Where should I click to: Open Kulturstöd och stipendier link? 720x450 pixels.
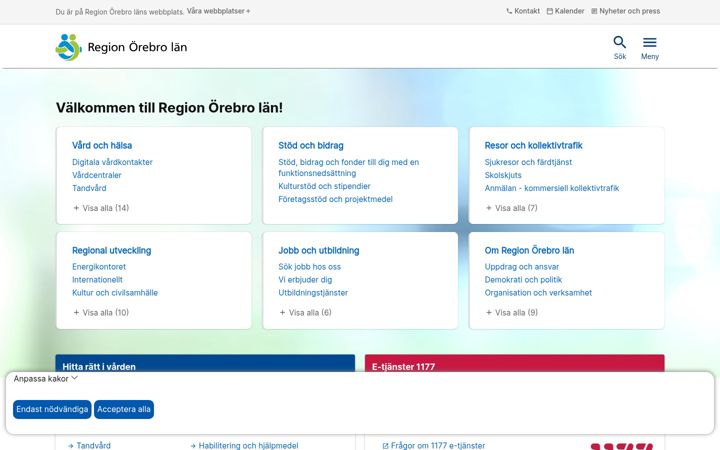(324, 186)
